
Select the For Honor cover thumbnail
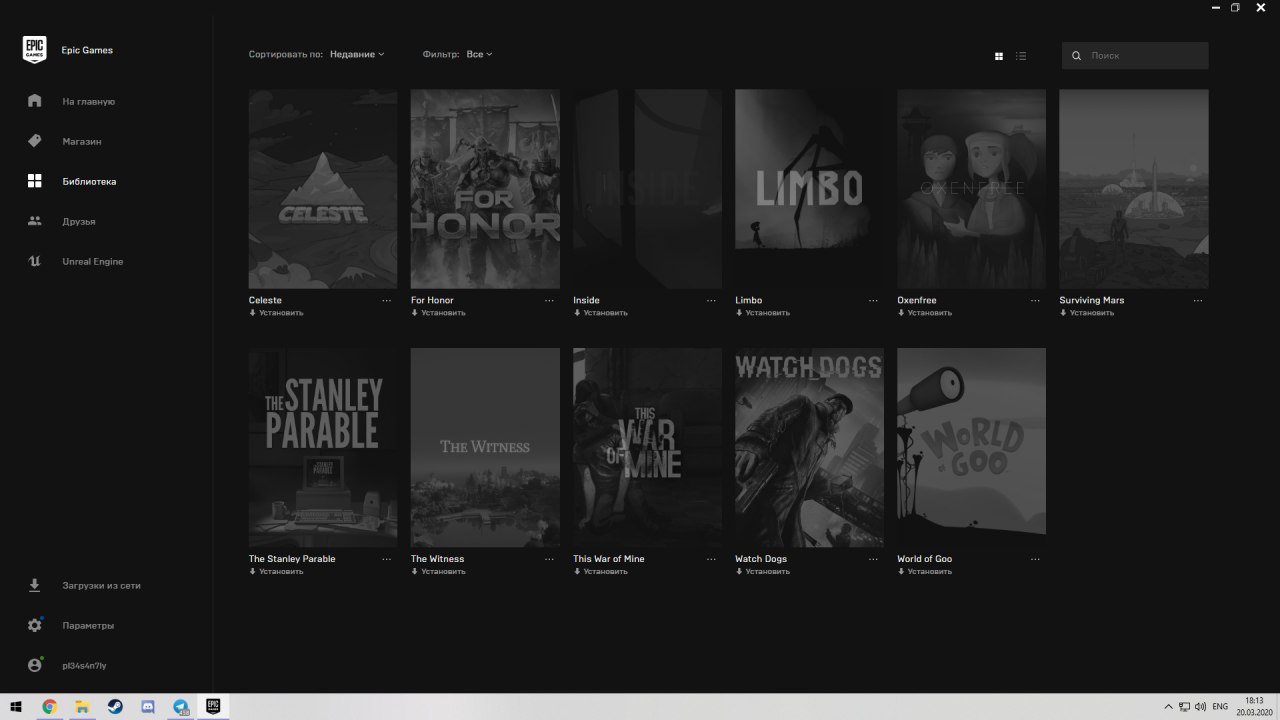[x=485, y=189]
